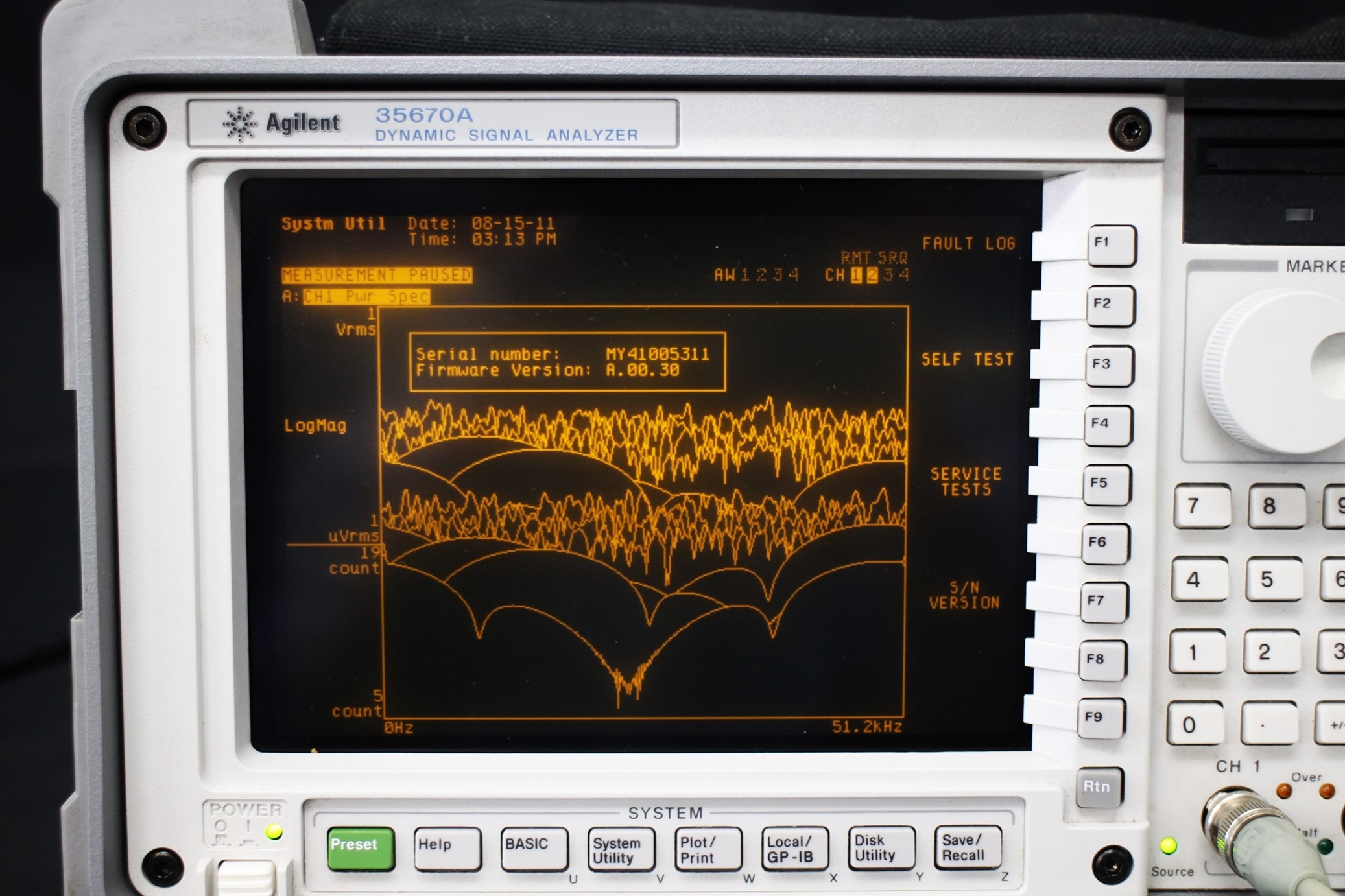The image size is (1345, 896).
Task: Tap the green Preset key
Action: [x=361, y=848]
